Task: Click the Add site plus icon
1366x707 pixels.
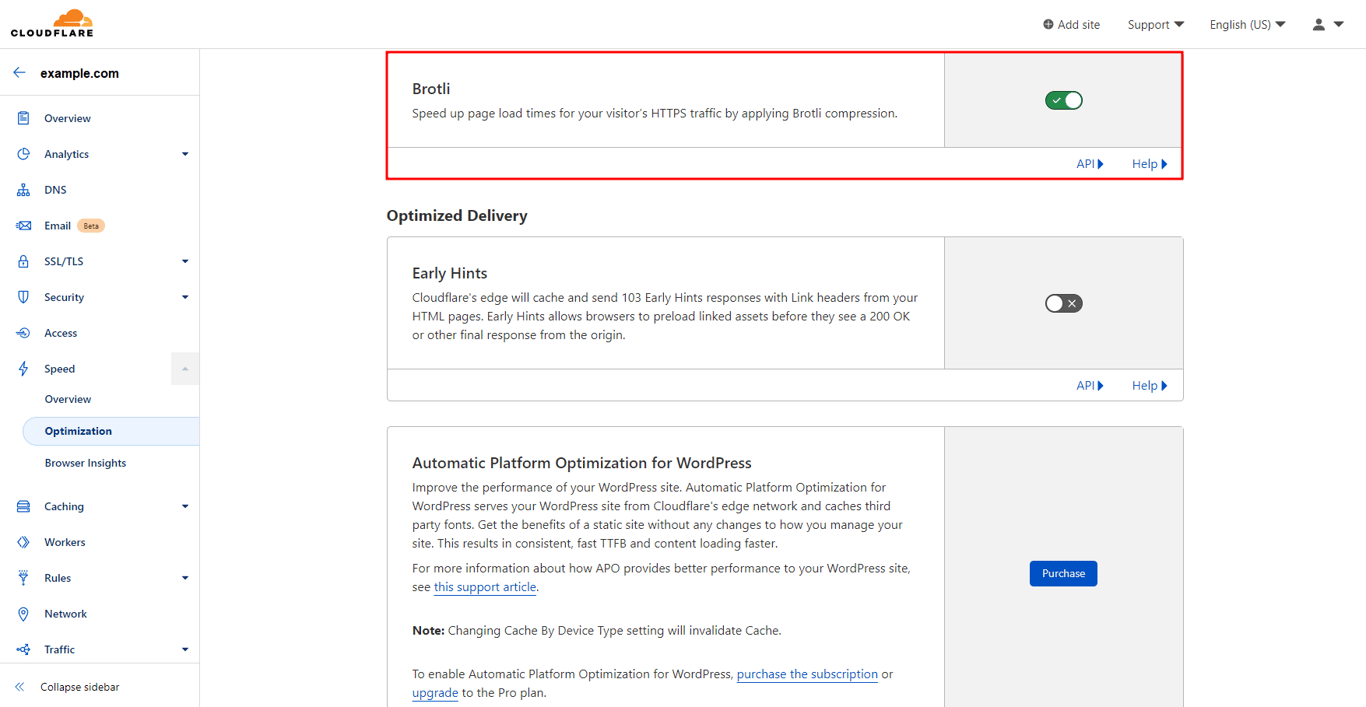Action: [x=1047, y=24]
